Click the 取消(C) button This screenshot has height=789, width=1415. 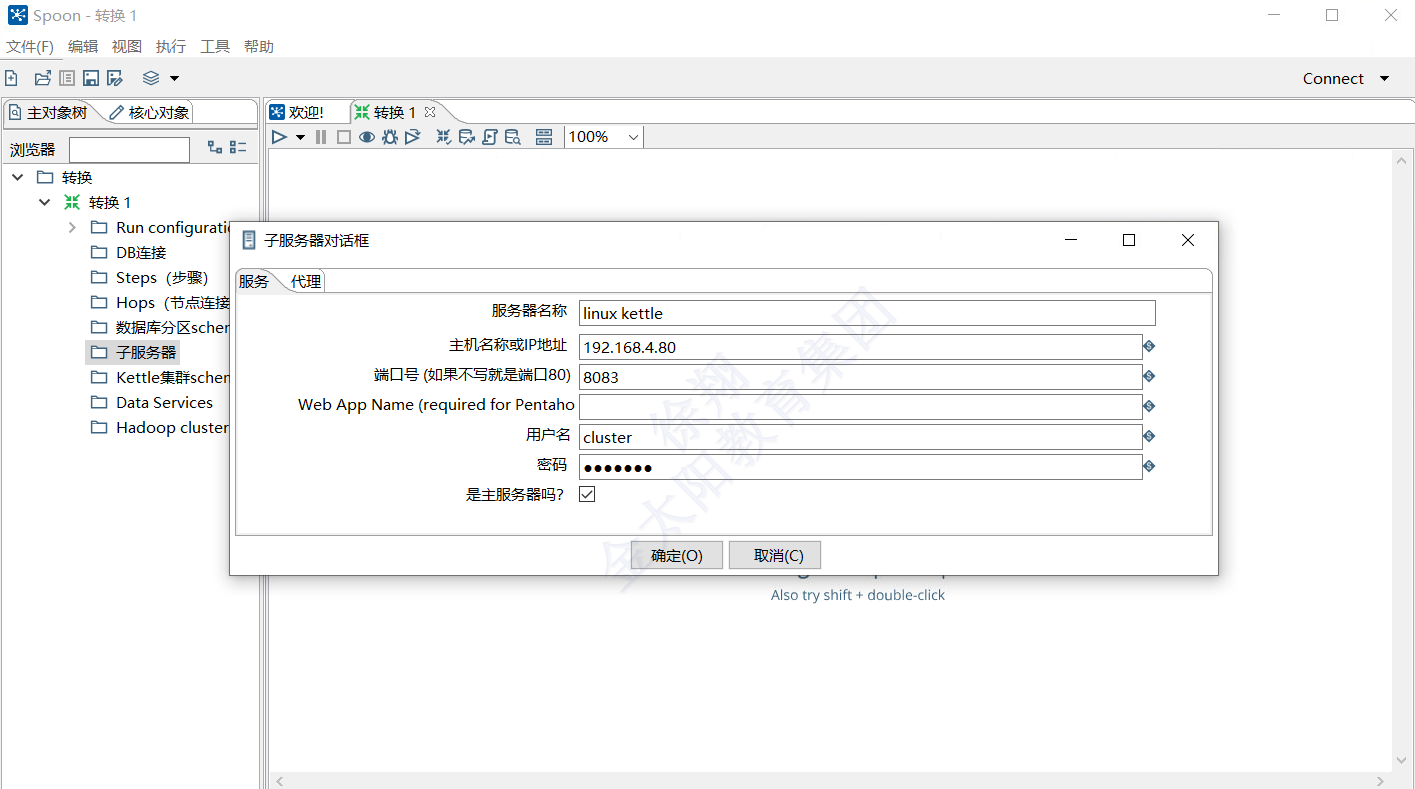(775, 555)
